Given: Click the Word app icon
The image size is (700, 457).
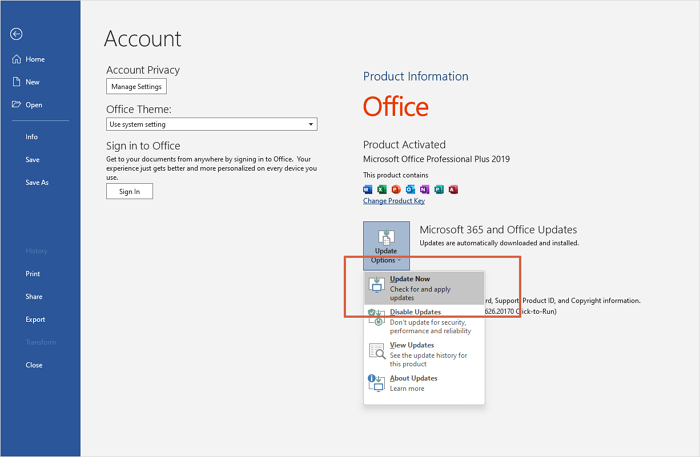Looking at the screenshot, I should pos(367,190).
